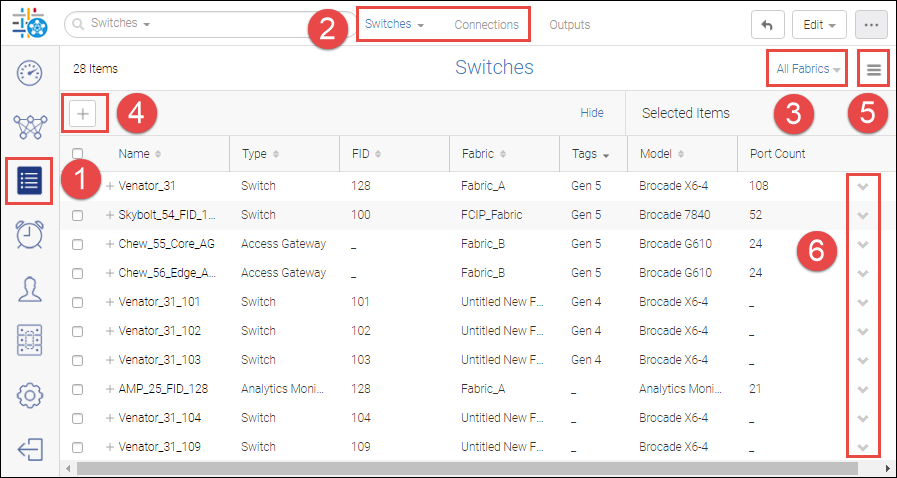Select the checkbox for Chew_55_Core_AG row
This screenshot has width=897, height=478.
point(78,244)
